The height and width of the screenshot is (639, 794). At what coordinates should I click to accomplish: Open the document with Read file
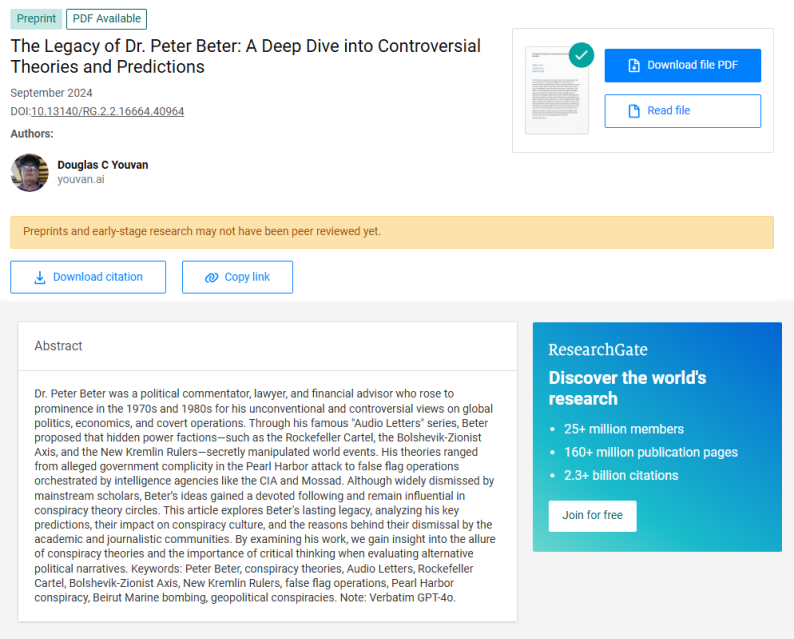click(682, 111)
